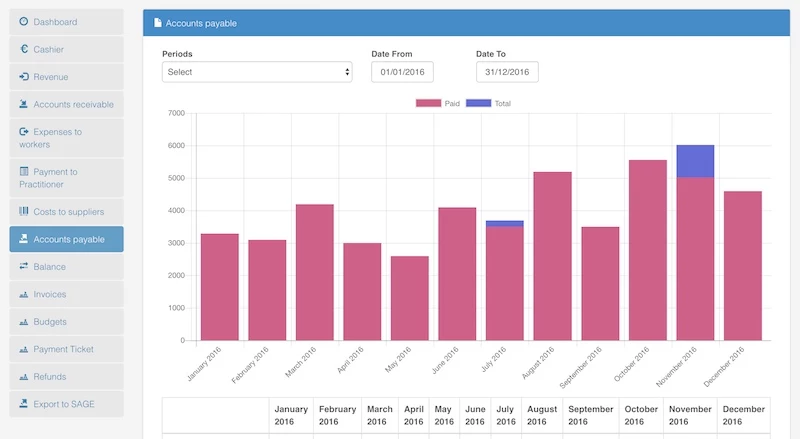Screen dimensions: 800x439
Task: Click the Revenue sign-in arrow icon
Action: [x=24, y=77]
